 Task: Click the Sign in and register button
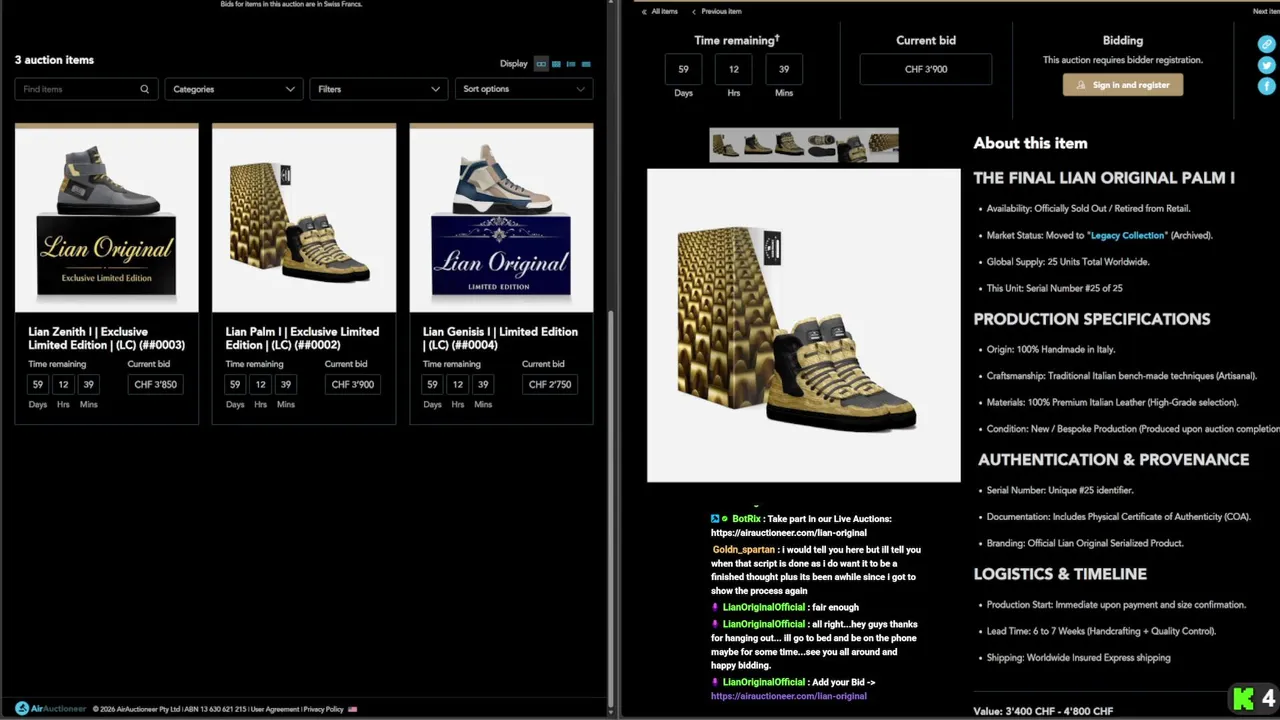click(x=1123, y=85)
